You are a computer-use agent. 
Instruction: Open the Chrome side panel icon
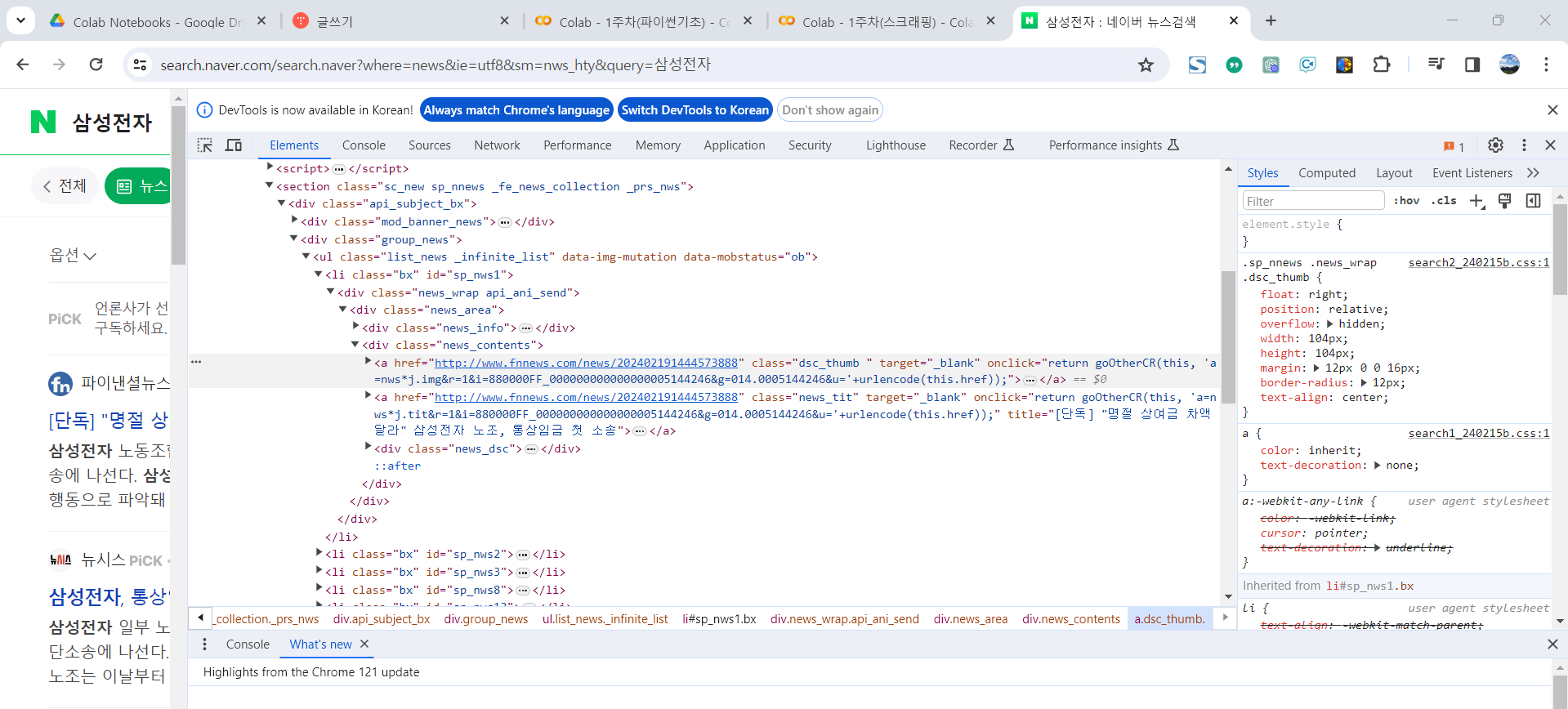(x=1472, y=65)
